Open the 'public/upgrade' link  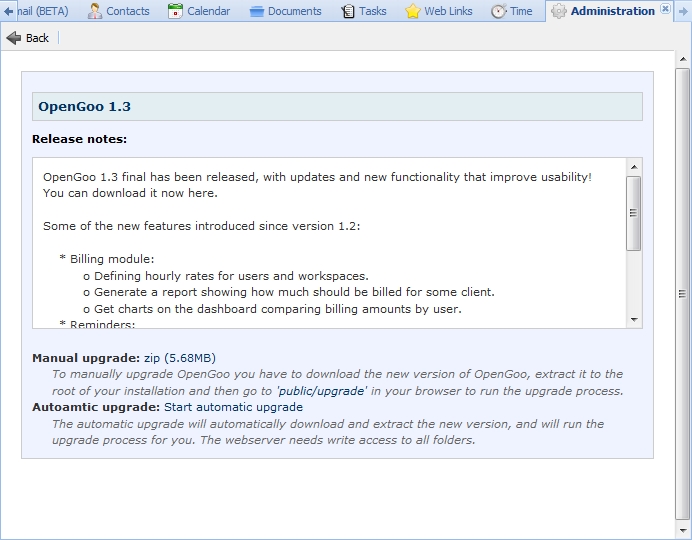click(322, 391)
